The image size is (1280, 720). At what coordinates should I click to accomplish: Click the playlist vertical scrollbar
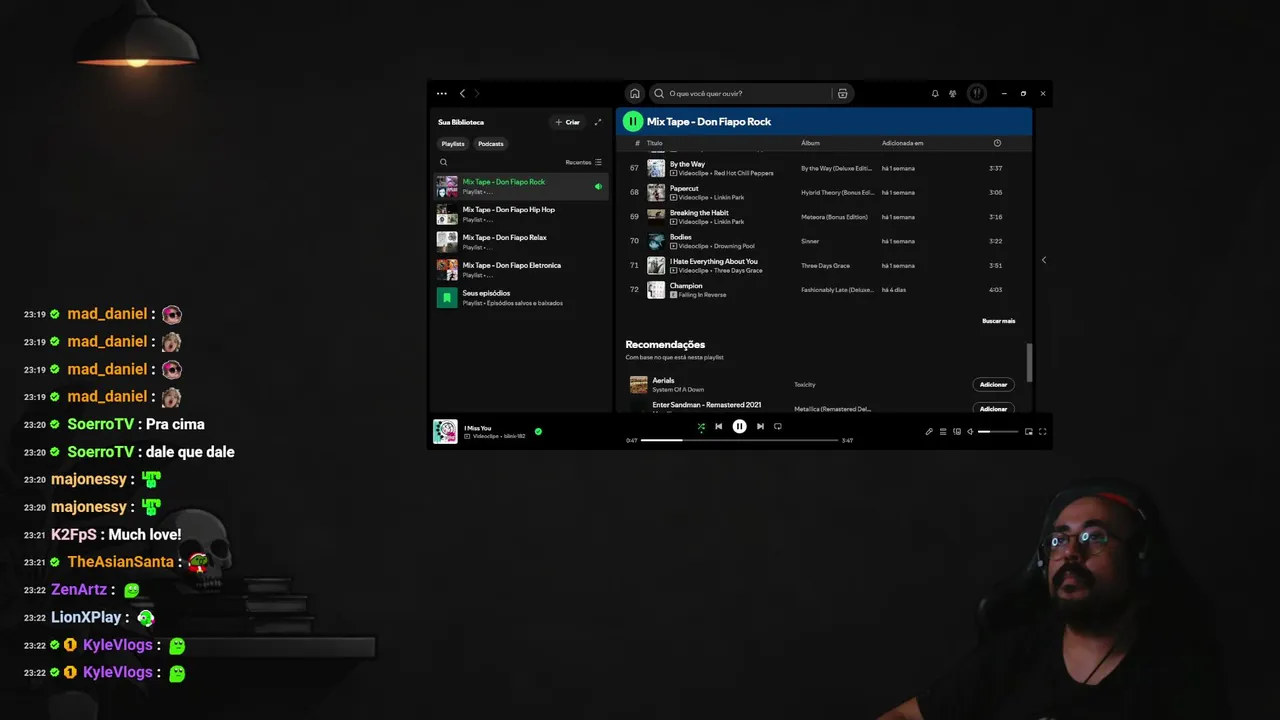click(x=1029, y=362)
